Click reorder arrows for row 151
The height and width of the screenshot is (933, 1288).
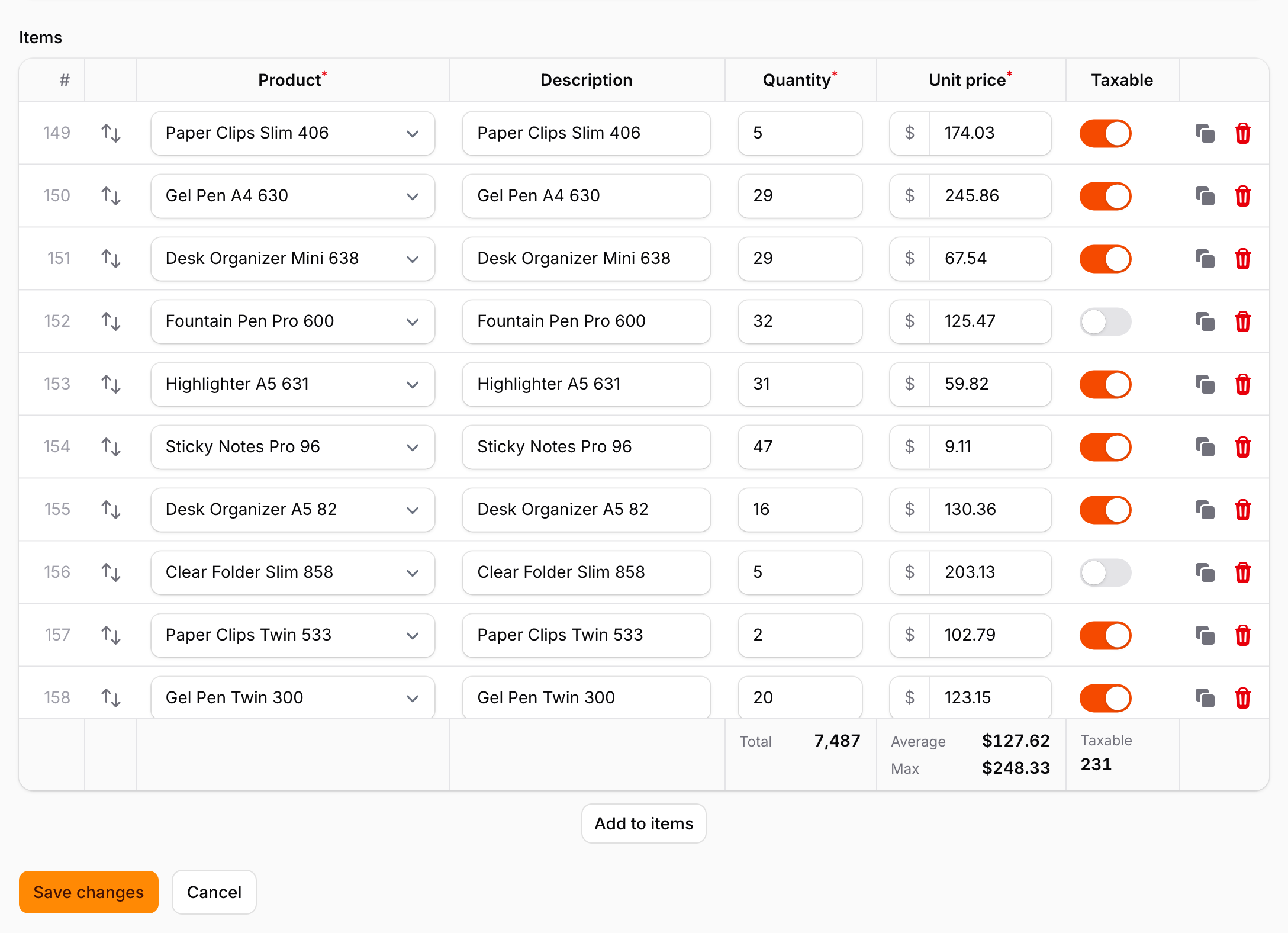111,259
